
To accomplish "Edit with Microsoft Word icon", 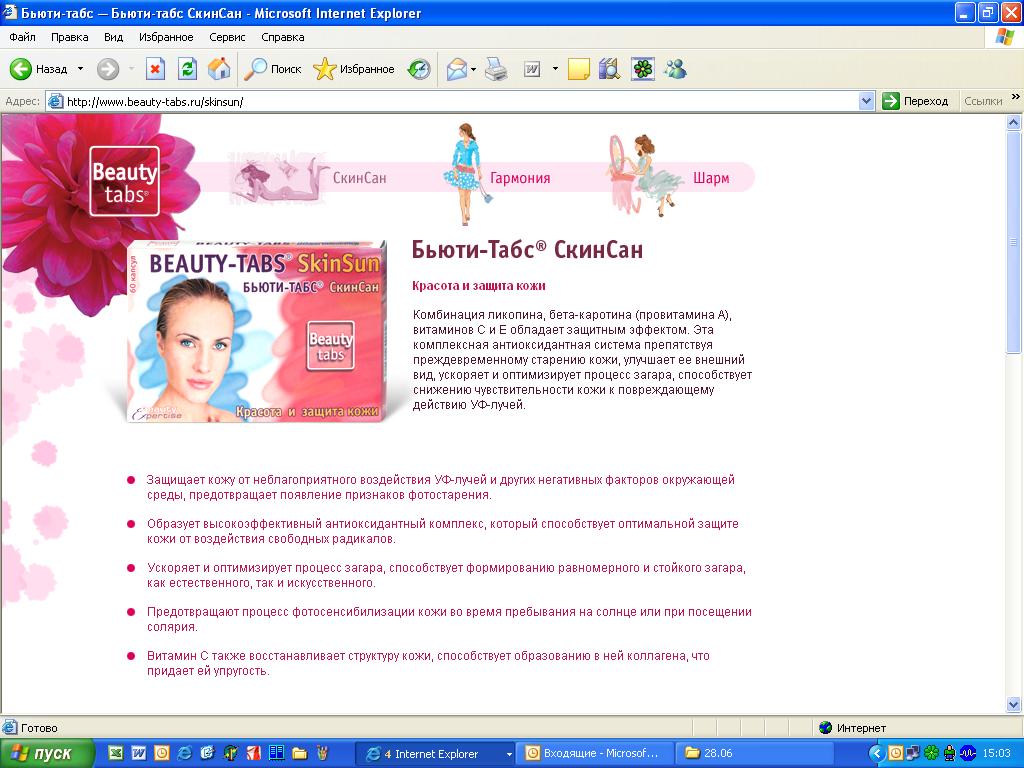I will click(x=532, y=69).
